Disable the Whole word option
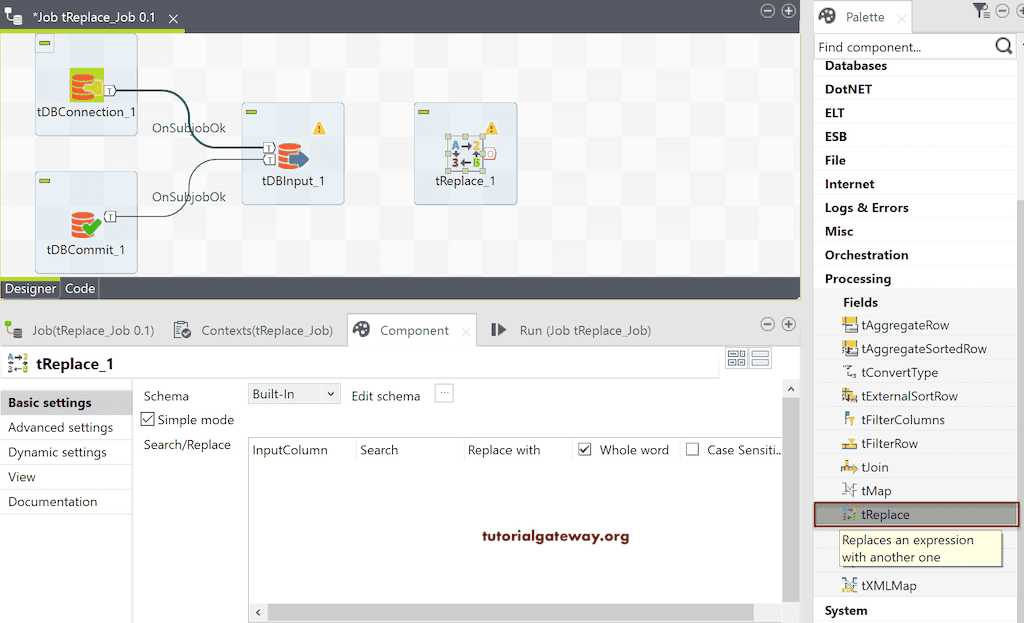Screen dimensions: 1024x623 coord(584,449)
